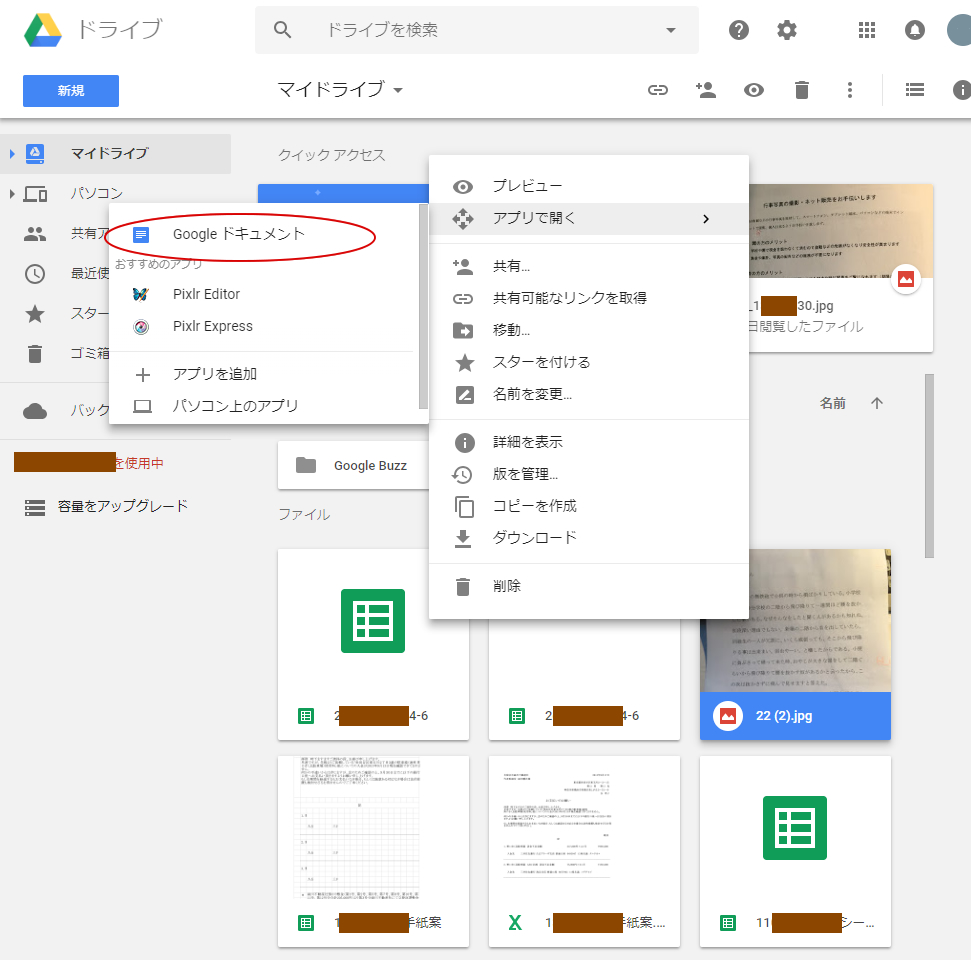
Task: Click the Google Drive logo
Action: tap(43, 30)
